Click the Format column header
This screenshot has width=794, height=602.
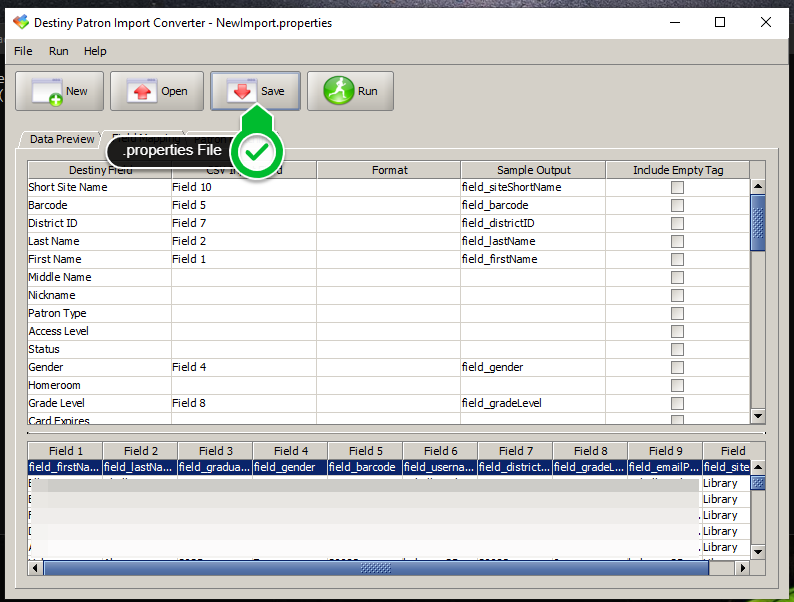[389, 170]
